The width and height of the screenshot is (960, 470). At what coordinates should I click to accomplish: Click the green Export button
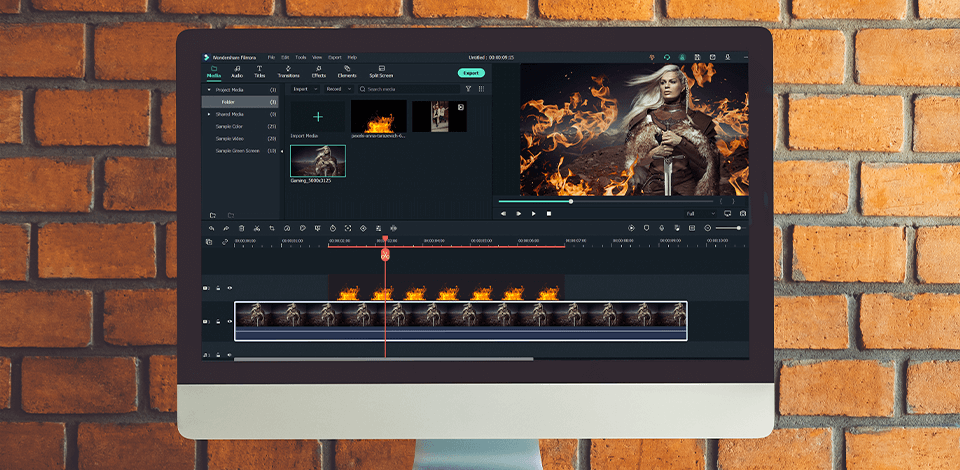pos(471,73)
